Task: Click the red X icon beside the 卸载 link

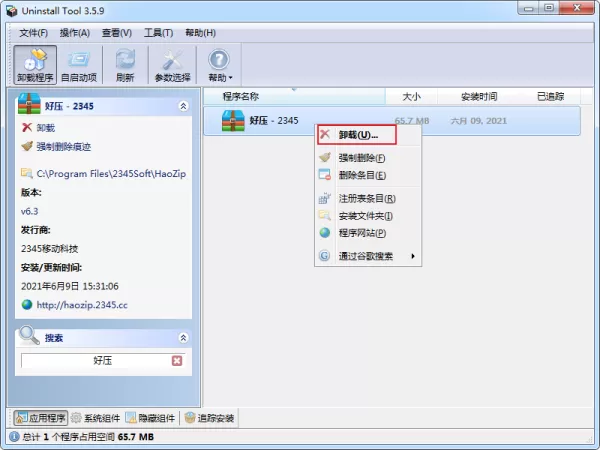Action: 27,127
